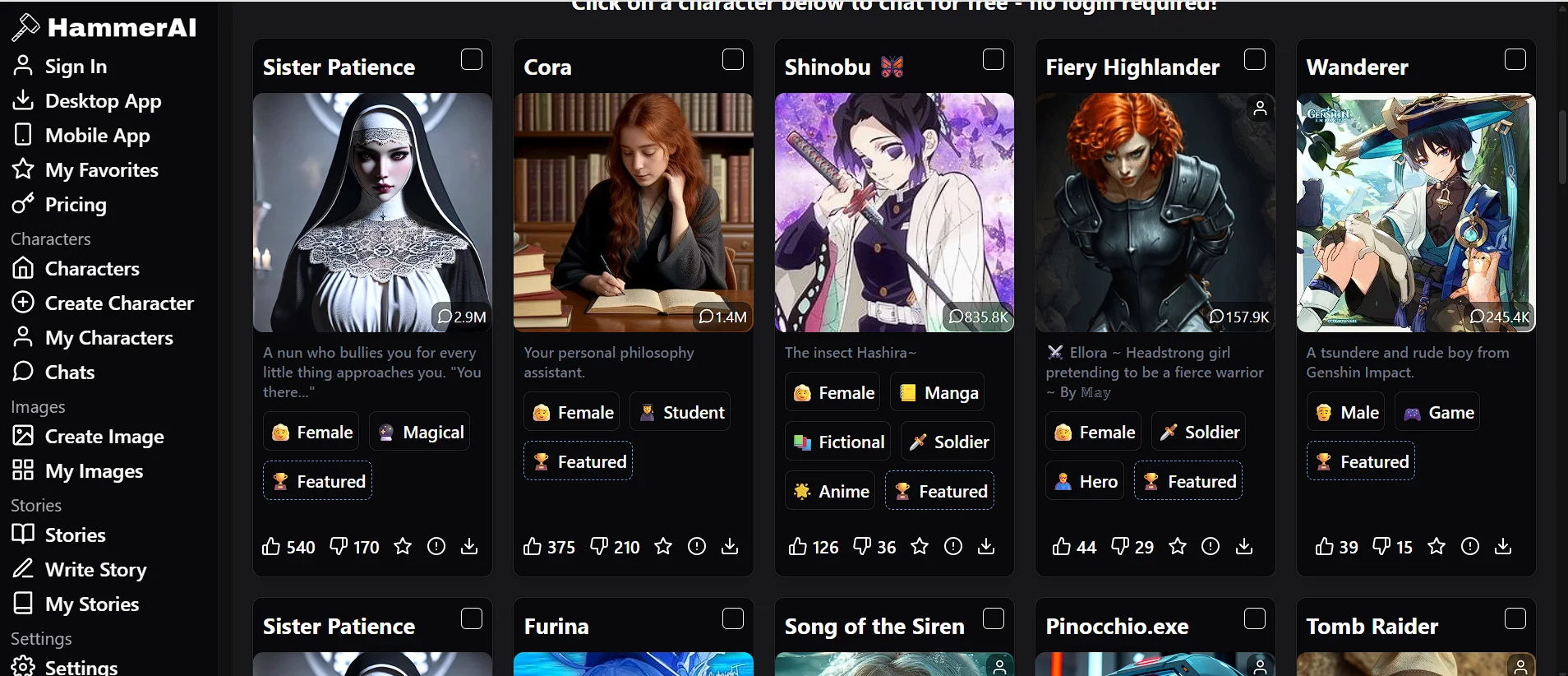The width and height of the screenshot is (1568, 676).
Task: Download the Sister Patience character
Action: (469, 546)
